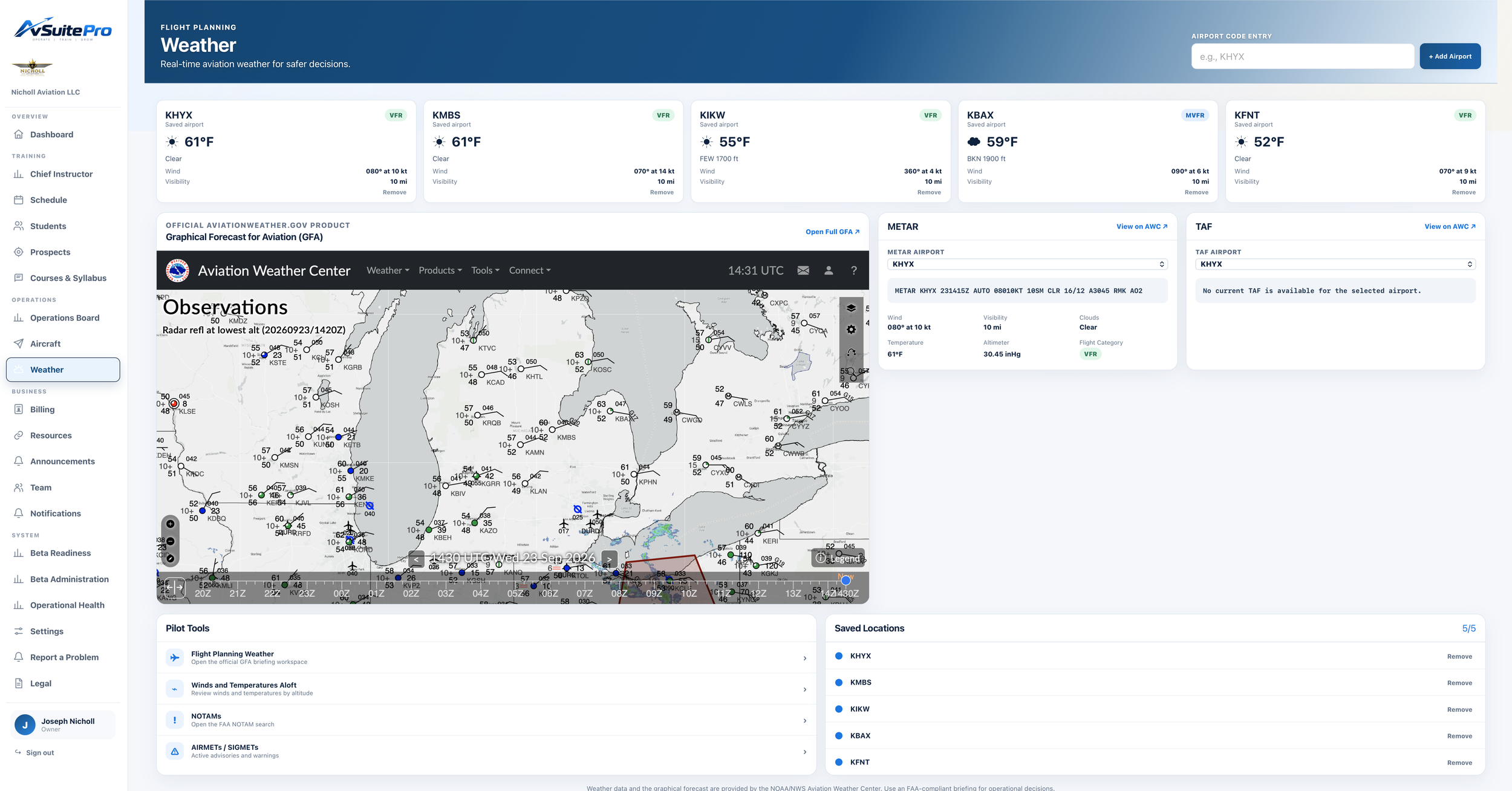Zoom out on the GFA map
Image resolution: width=1512 pixels, height=791 pixels.
click(171, 541)
